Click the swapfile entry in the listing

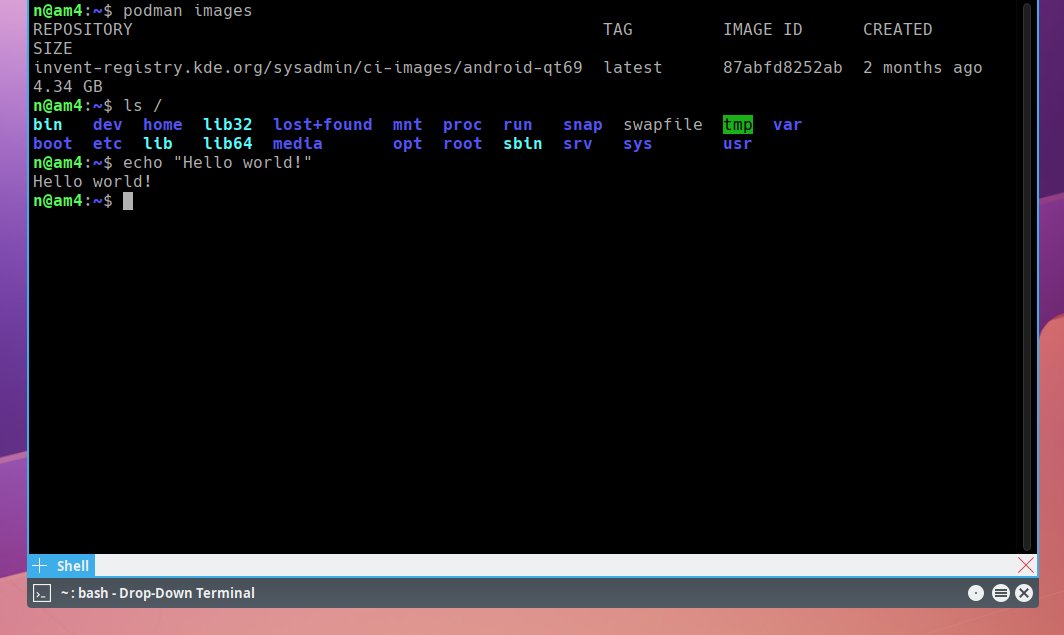662,124
